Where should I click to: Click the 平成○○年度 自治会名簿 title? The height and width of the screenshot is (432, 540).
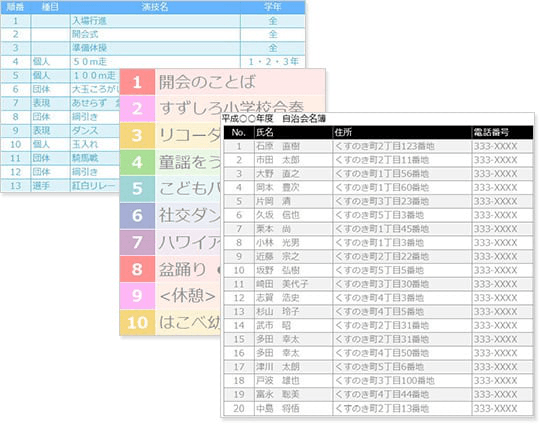(x=273, y=119)
